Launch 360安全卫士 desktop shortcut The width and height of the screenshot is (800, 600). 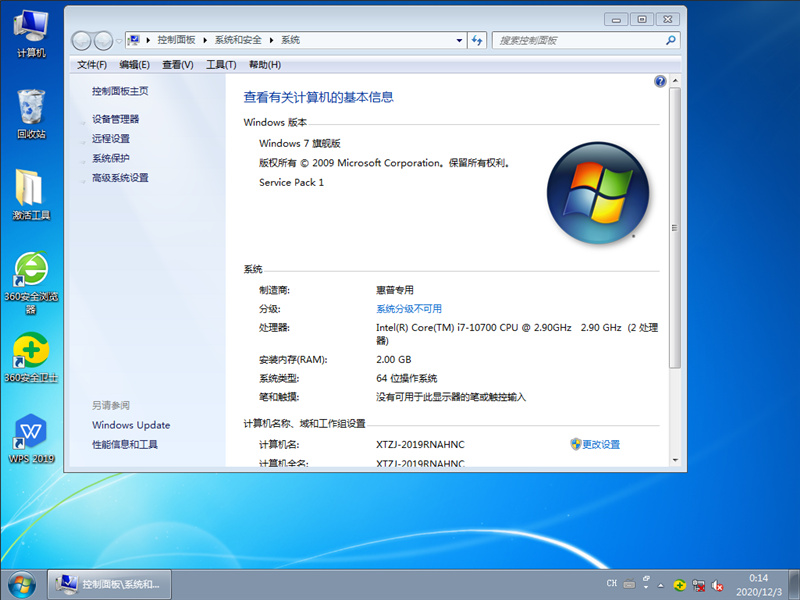pos(31,357)
